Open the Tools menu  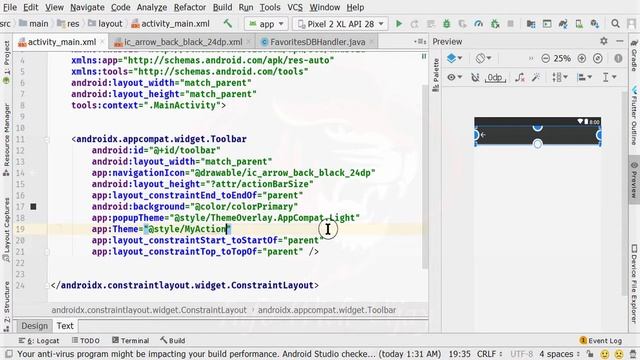pyautogui.click(x=270, y=7)
